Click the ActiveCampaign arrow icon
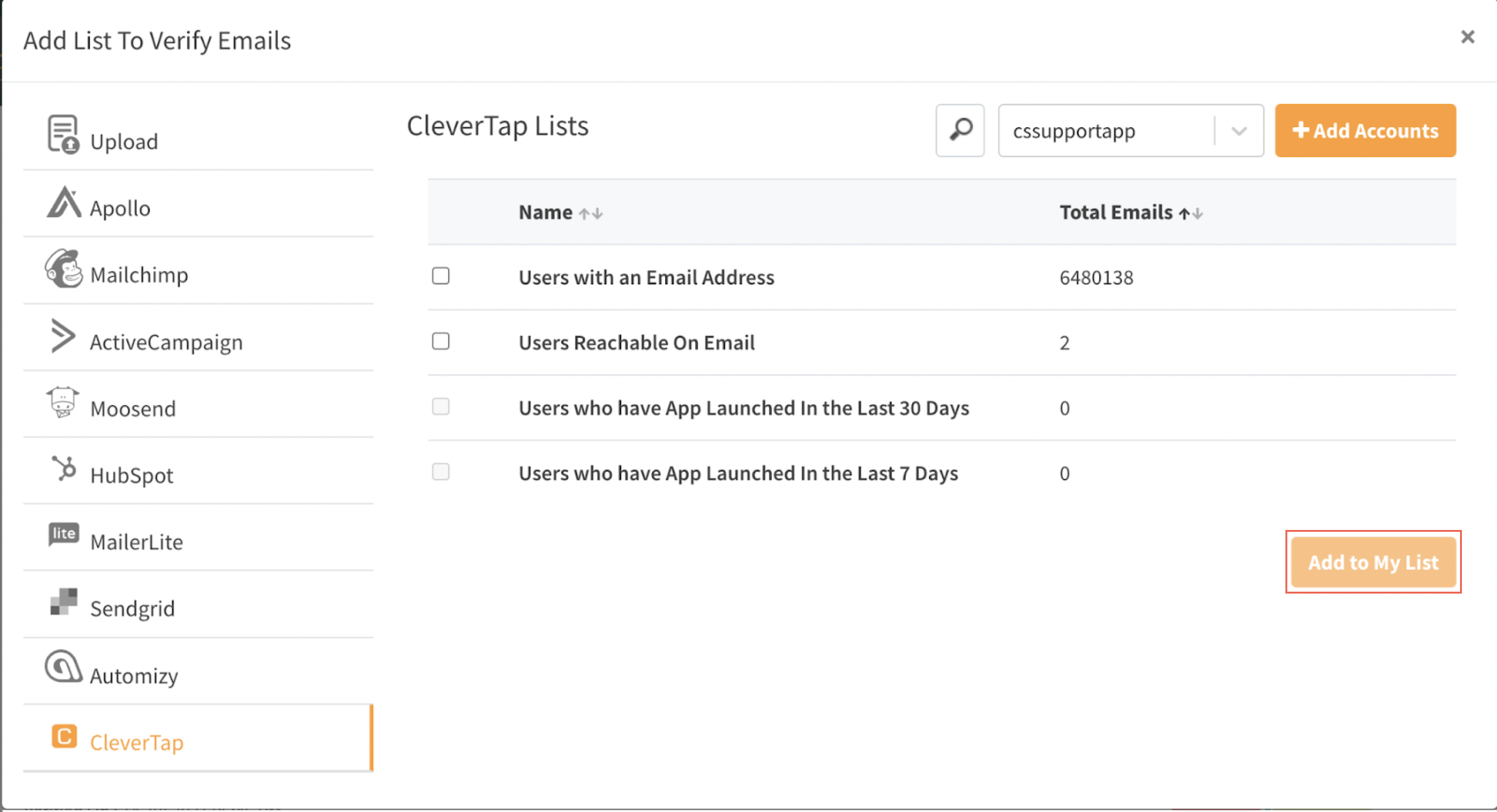This screenshot has height=812, width=1497. (x=63, y=336)
